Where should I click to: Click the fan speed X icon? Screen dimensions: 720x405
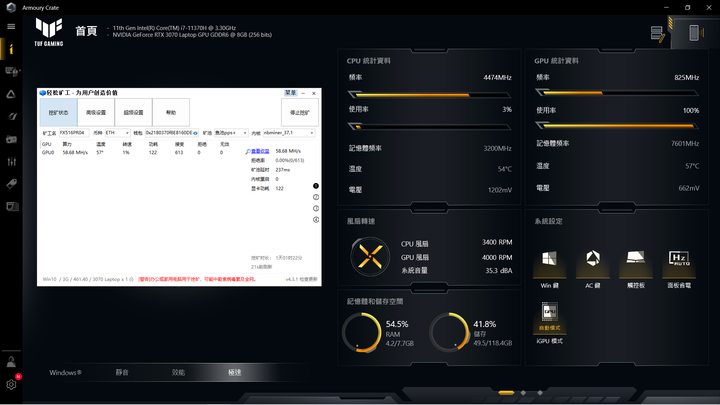pos(370,256)
